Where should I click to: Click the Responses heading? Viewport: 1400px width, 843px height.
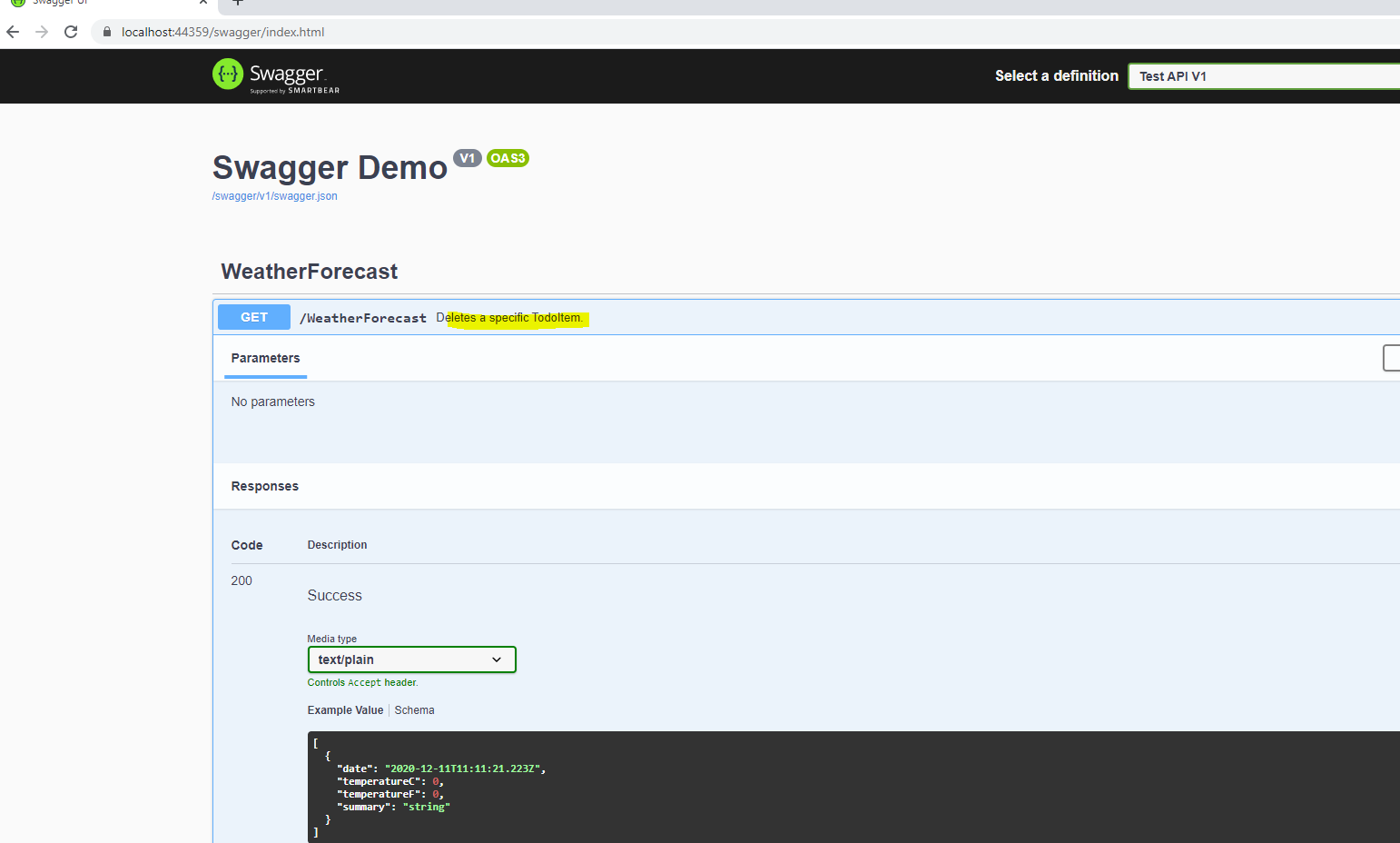264,486
